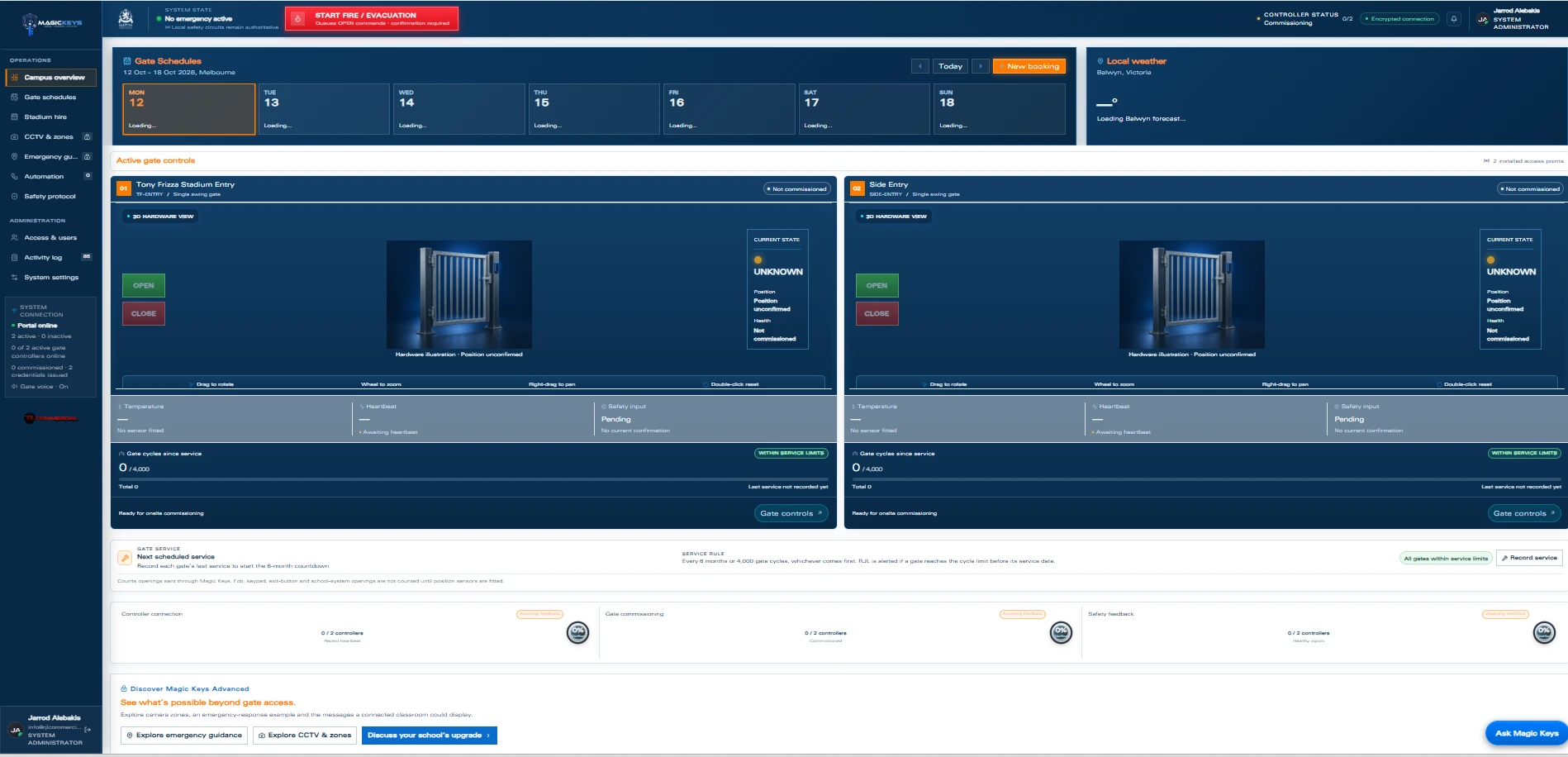The image size is (1568, 757).
Task: Click the lock icon beside Emergency guidance
Action: click(x=87, y=156)
